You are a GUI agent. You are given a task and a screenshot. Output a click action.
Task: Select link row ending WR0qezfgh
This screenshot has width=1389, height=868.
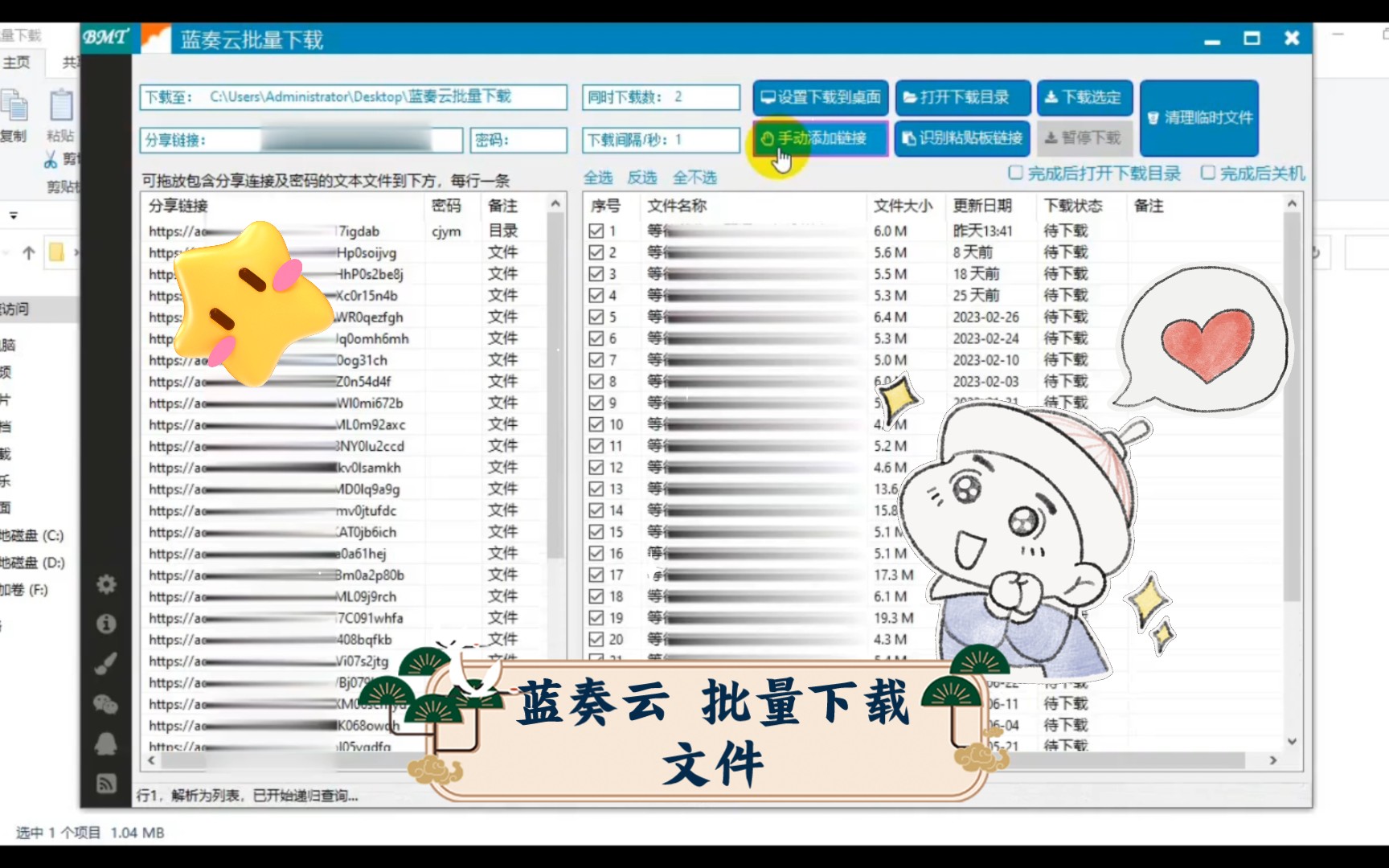point(346,317)
